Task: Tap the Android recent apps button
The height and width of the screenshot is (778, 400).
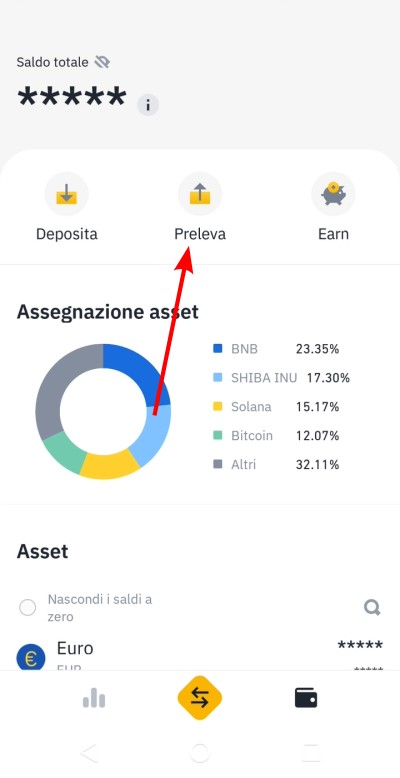Action: tap(311, 754)
